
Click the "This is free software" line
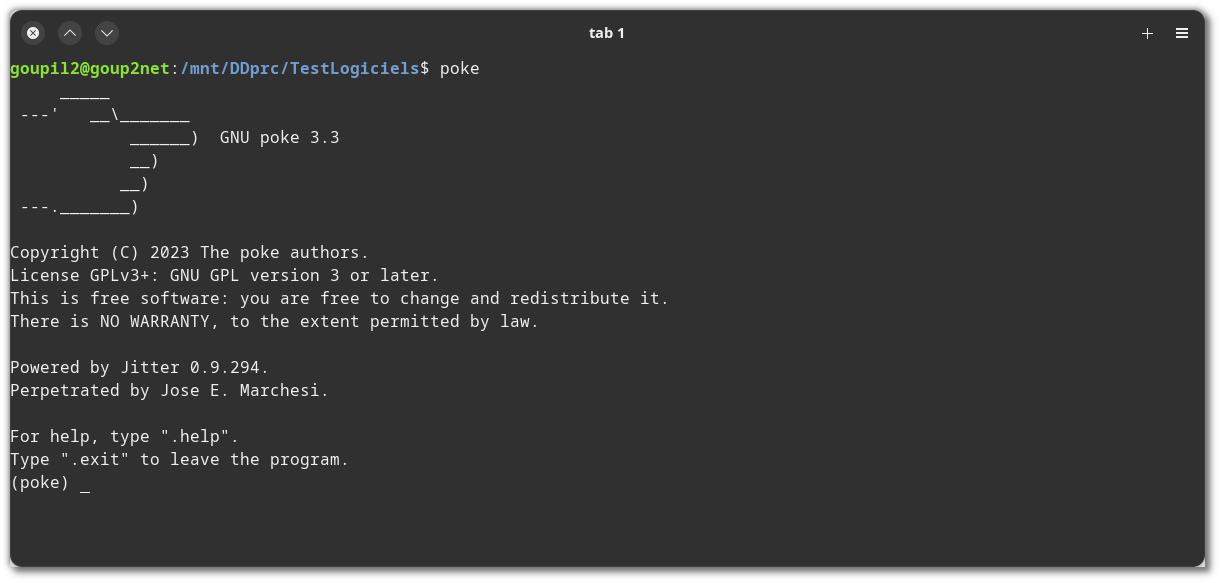coord(340,299)
